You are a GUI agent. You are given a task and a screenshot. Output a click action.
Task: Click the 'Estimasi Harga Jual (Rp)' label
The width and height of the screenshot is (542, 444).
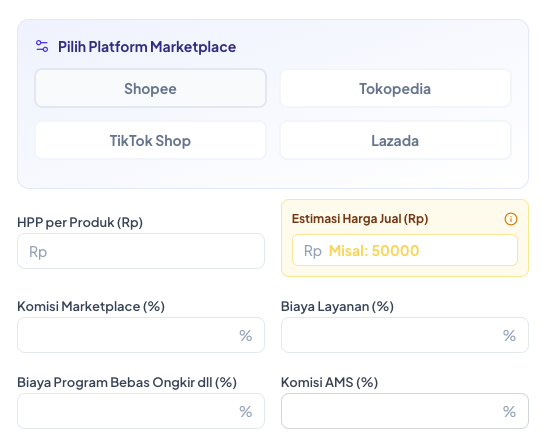coord(360,219)
